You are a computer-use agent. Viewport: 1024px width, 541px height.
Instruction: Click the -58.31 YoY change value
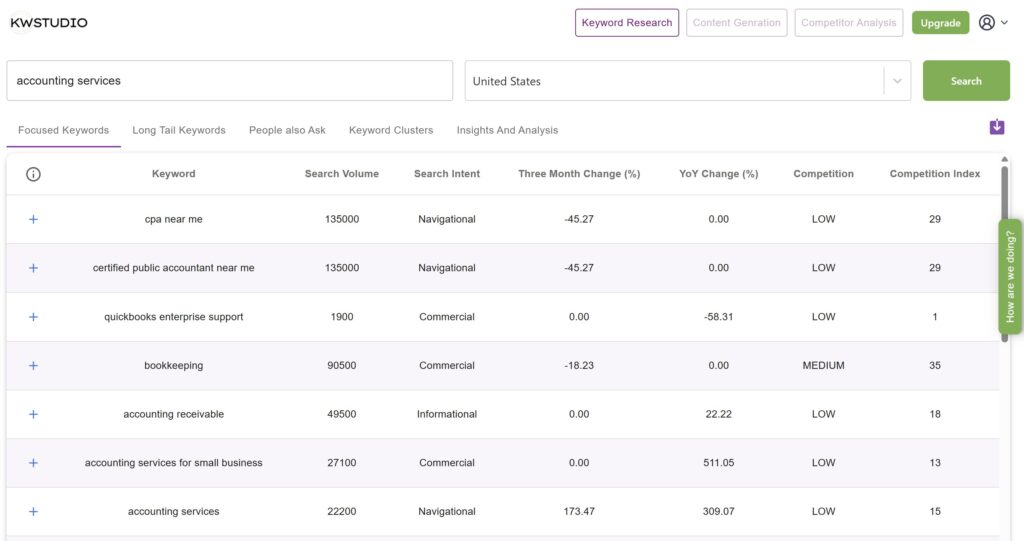[718, 317]
